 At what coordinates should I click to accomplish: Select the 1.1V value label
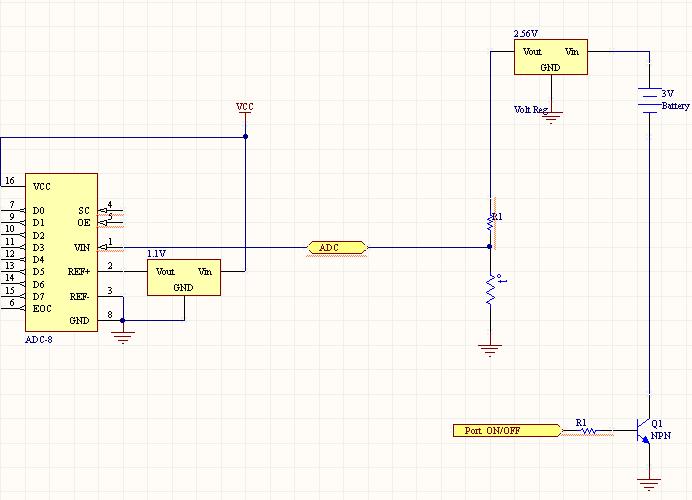pos(156,253)
